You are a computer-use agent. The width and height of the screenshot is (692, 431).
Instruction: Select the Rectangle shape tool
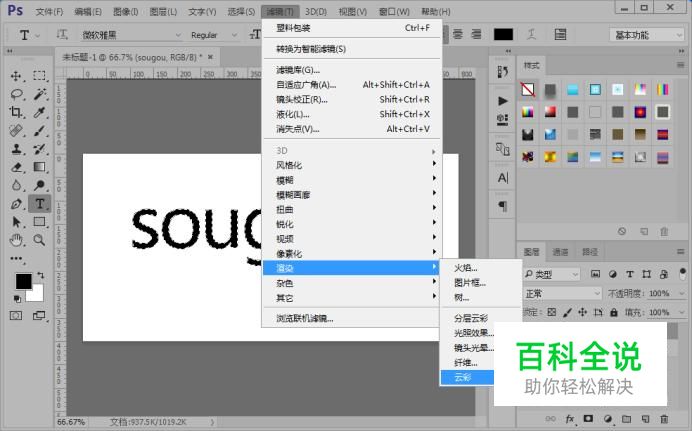coord(39,222)
